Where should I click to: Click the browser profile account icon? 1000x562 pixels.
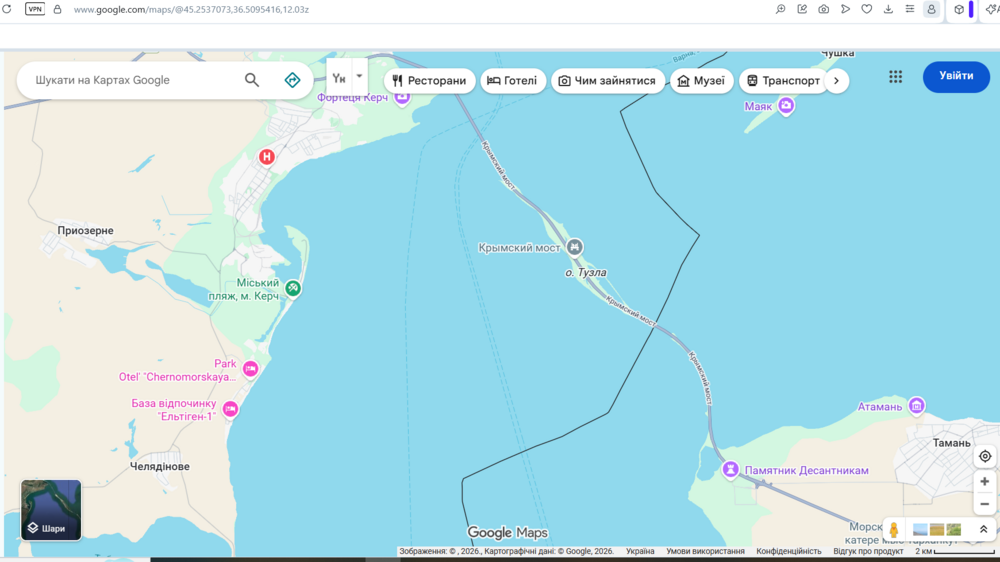coord(931,10)
